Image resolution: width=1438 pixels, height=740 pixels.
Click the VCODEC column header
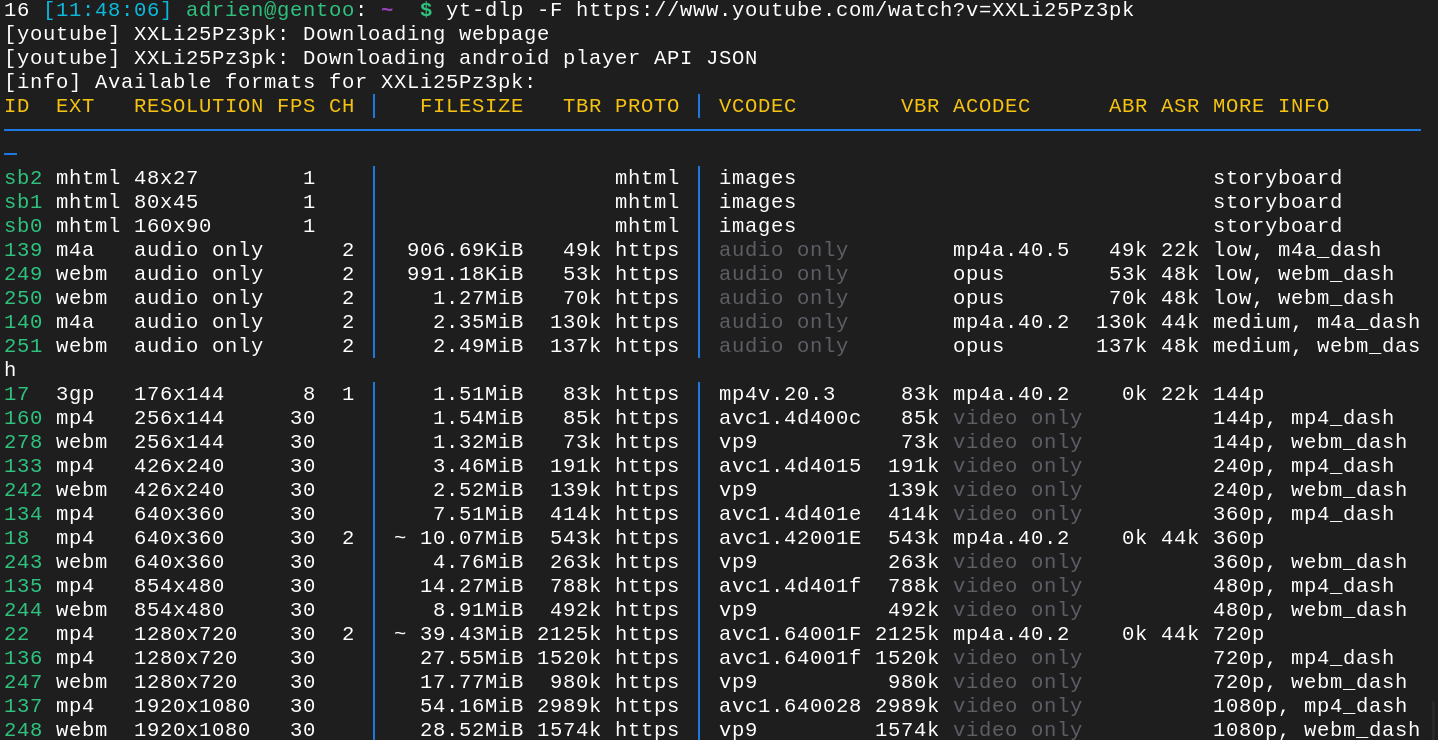point(758,106)
